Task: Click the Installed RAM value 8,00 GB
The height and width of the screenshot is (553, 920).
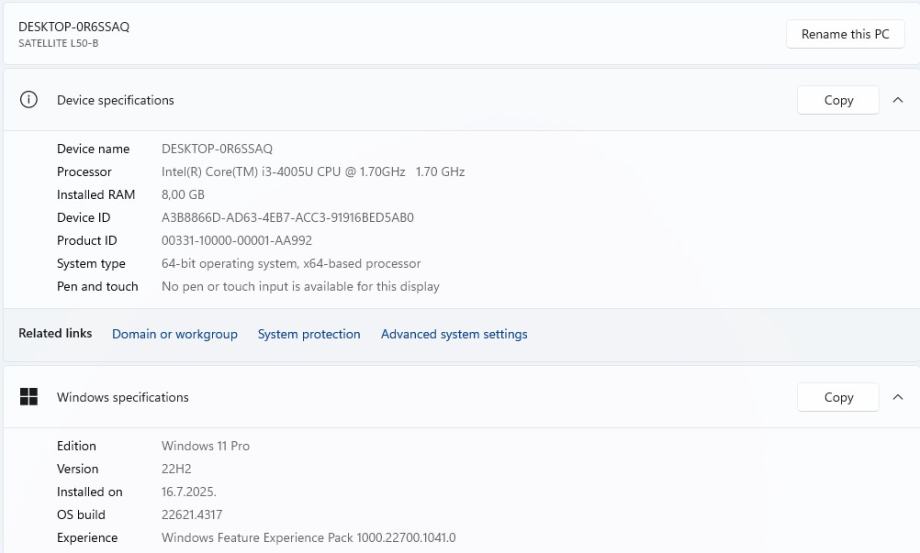Action: point(183,195)
